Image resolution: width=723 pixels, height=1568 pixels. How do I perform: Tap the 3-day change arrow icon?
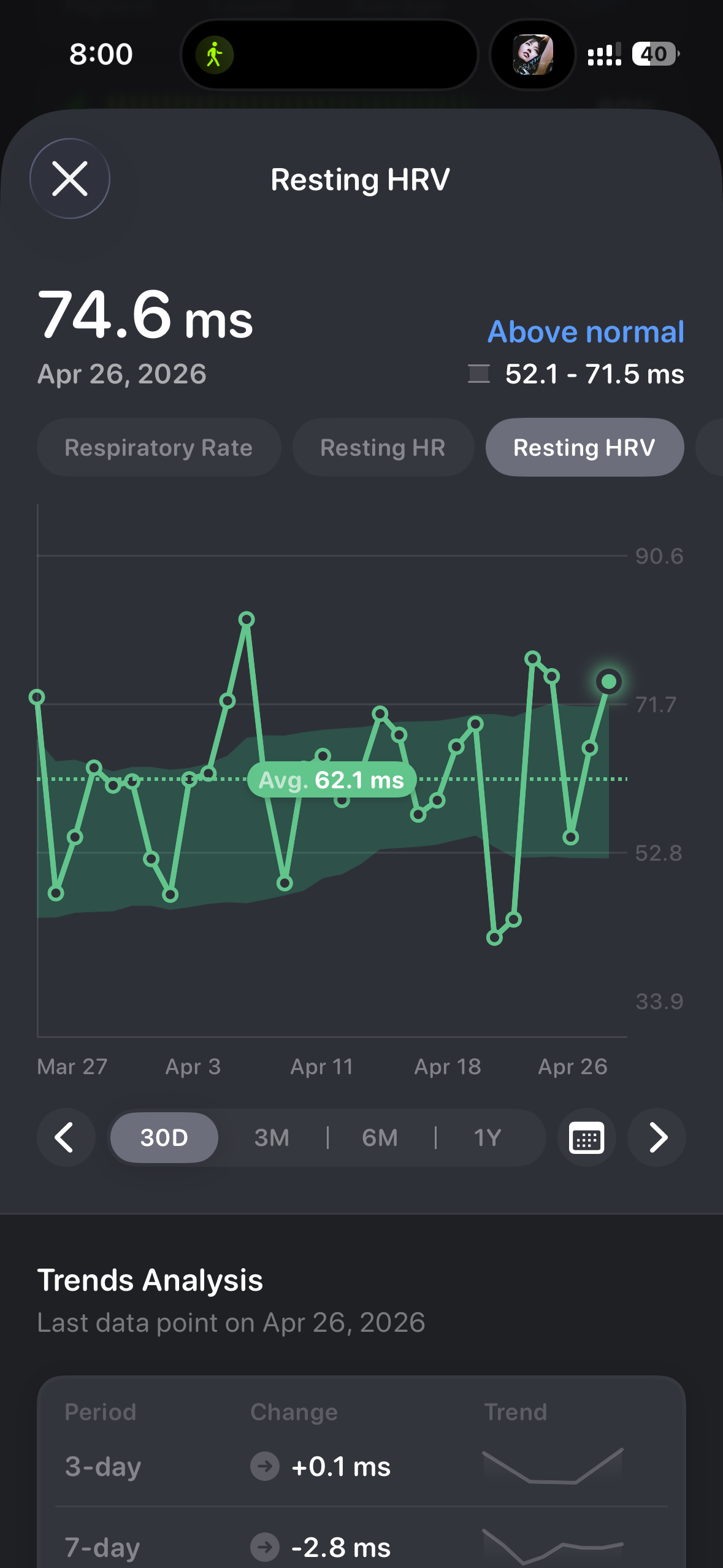click(265, 1467)
